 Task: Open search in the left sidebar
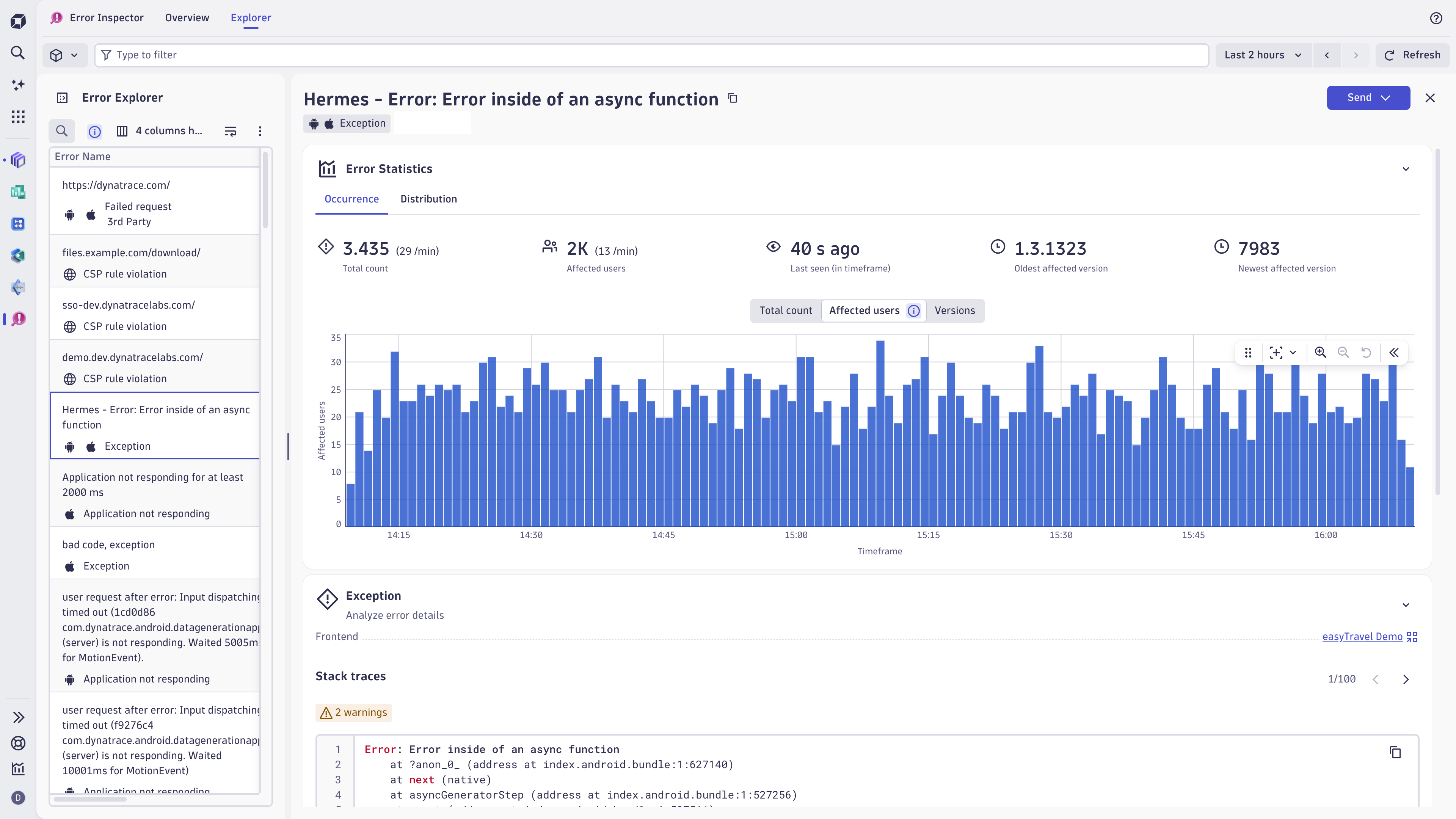click(18, 53)
